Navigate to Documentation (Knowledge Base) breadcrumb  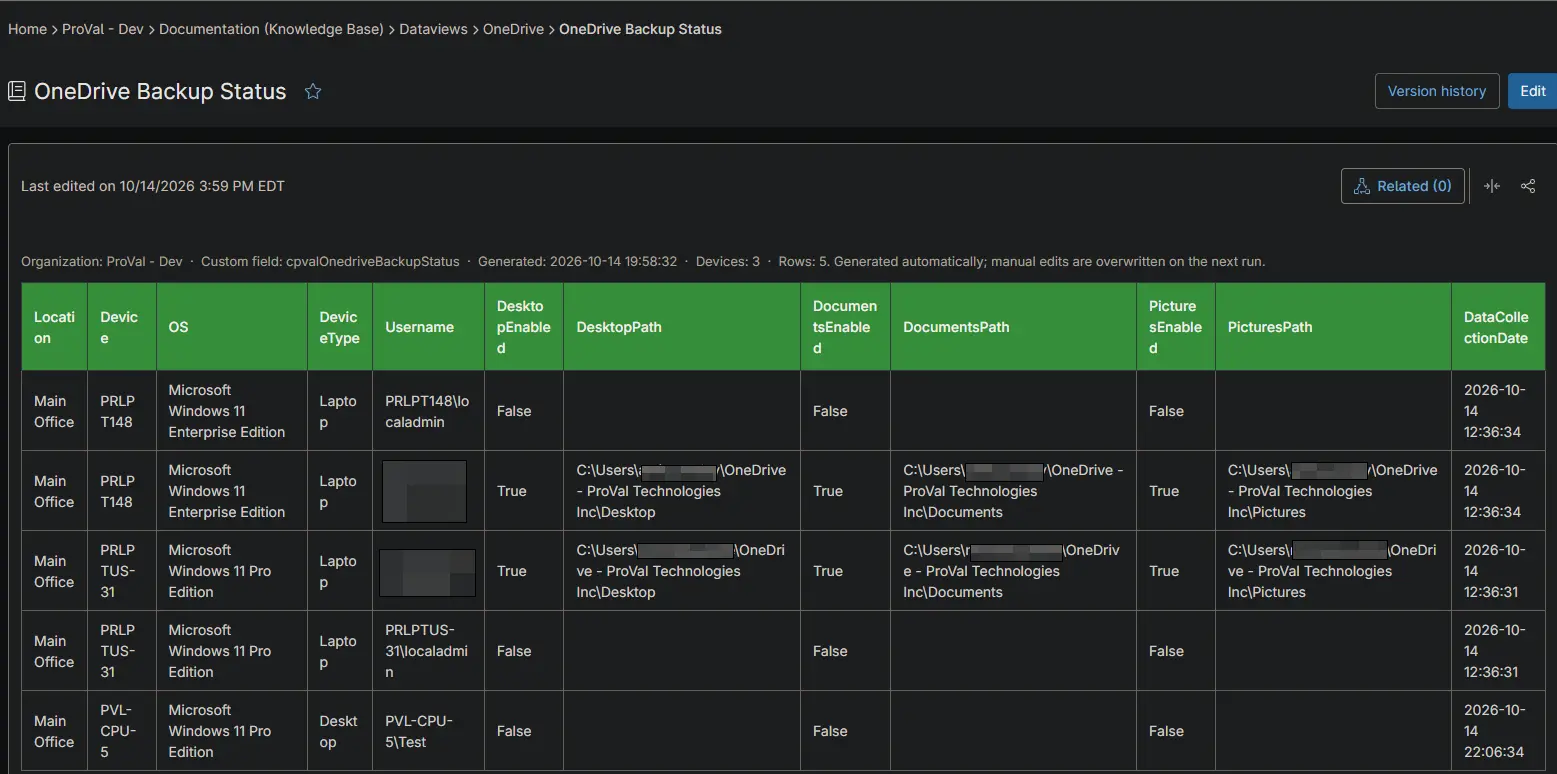click(271, 29)
